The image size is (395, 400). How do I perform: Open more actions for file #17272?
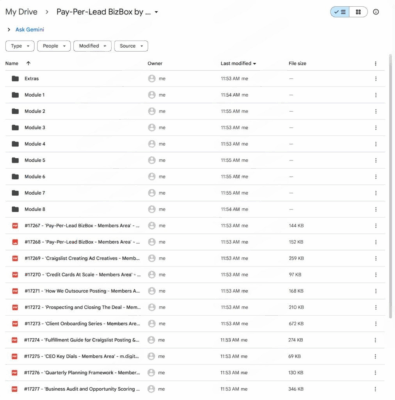[376, 307]
